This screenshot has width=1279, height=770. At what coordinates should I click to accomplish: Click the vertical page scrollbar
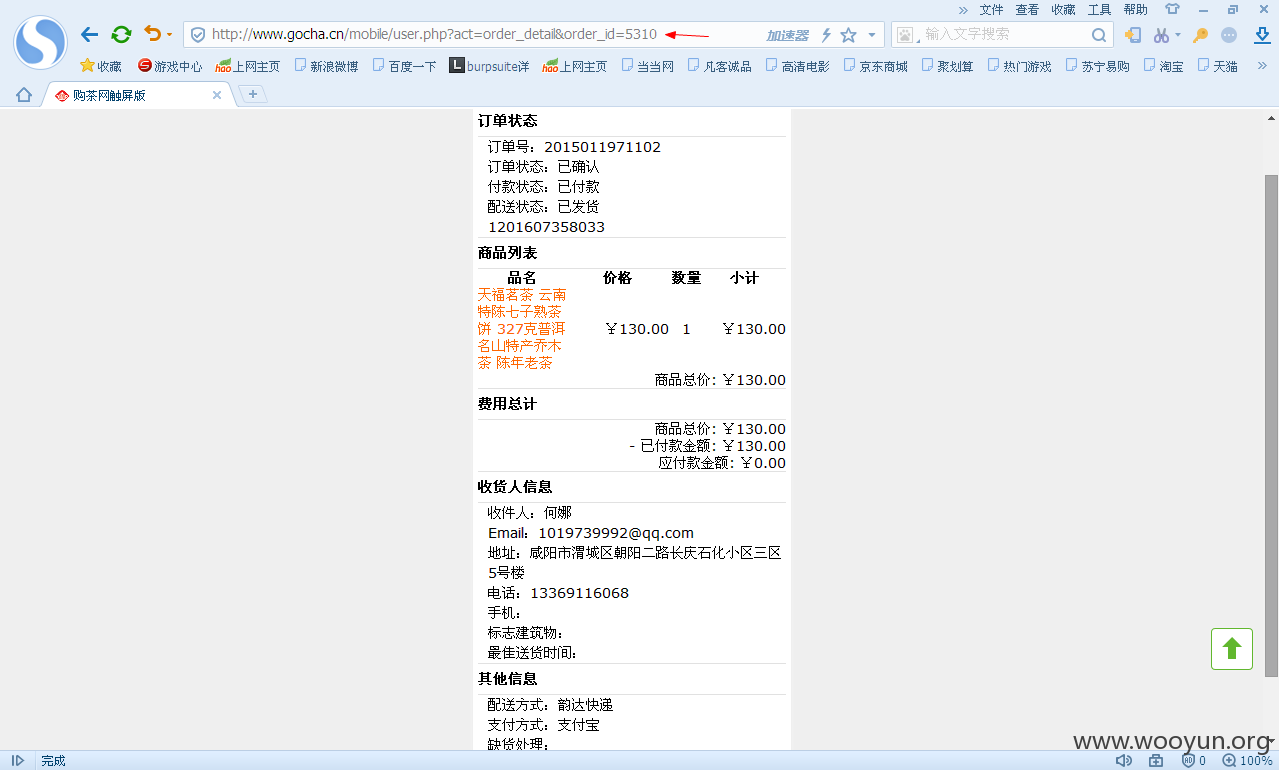point(1271,425)
